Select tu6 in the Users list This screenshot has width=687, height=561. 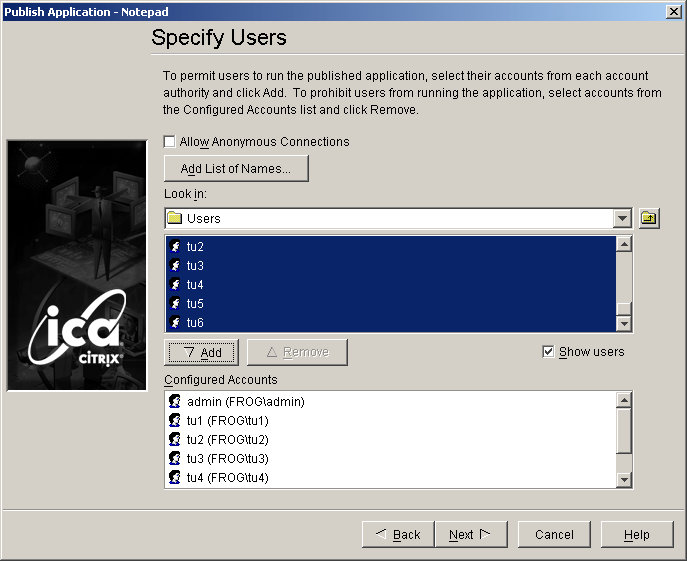[x=391, y=322]
